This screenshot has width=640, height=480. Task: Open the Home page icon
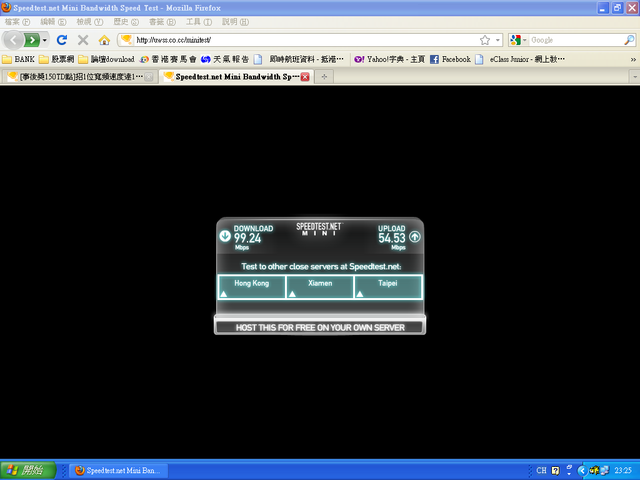104,40
